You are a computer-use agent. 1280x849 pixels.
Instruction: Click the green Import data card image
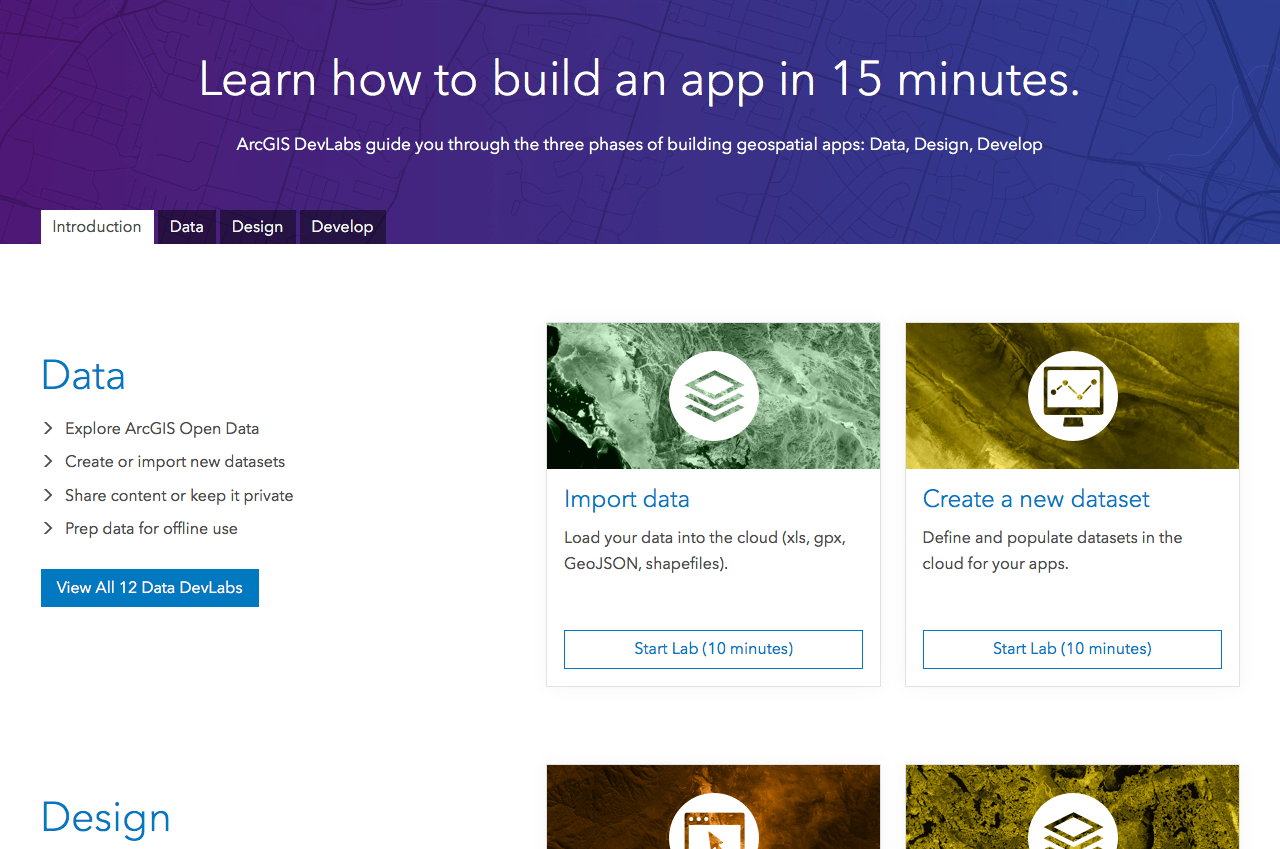tap(713, 396)
